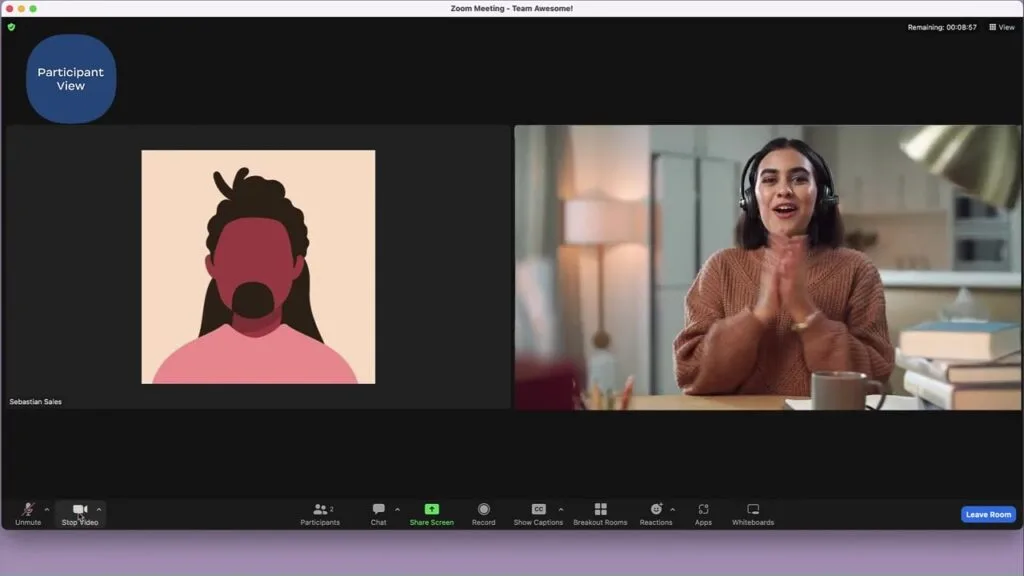1024x576 pixels.
Task: Click the Unmute microphone icon
Action: (x=28, y=510)
